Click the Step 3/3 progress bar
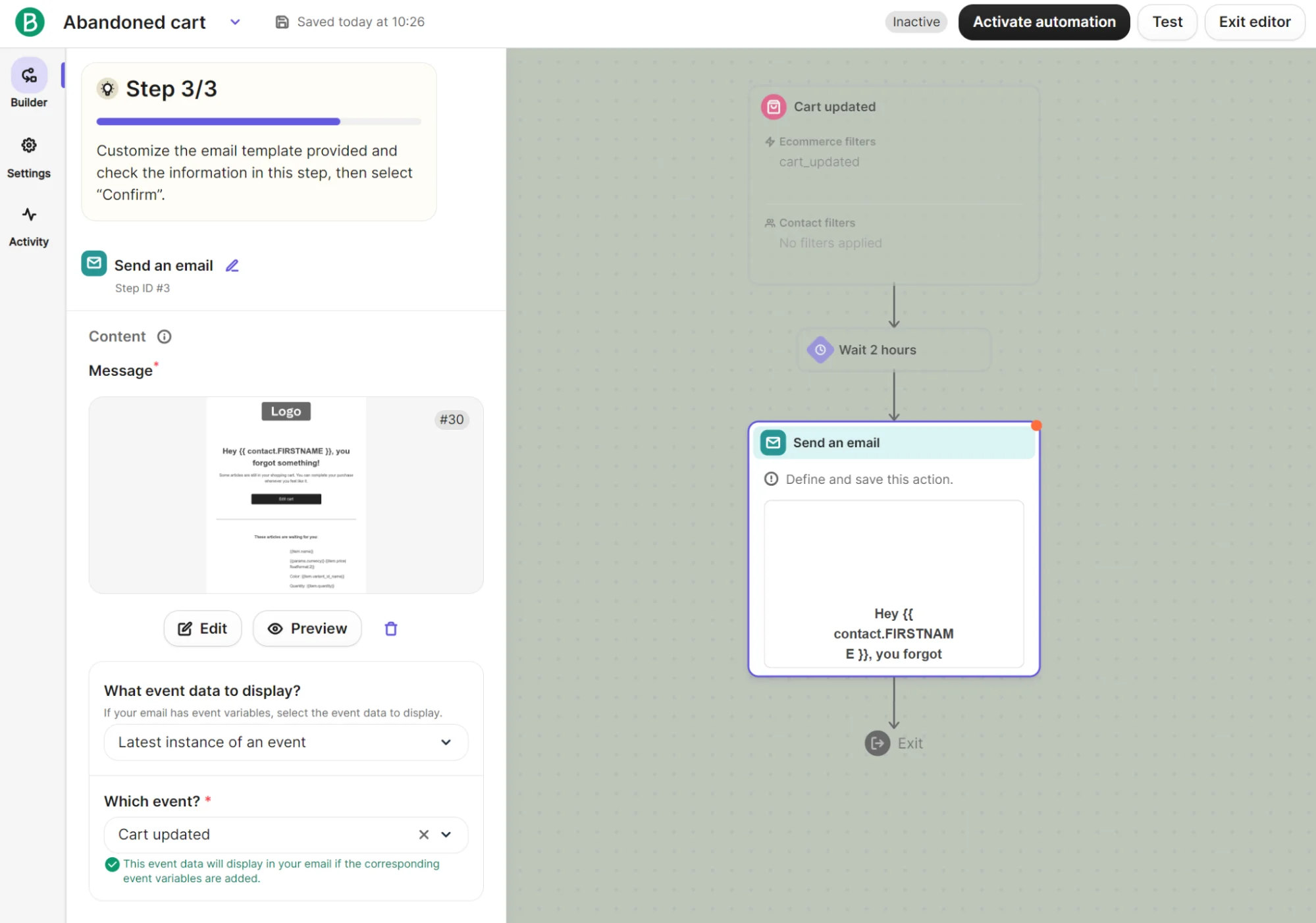1316x923 pixels. (x=259, y=122)
